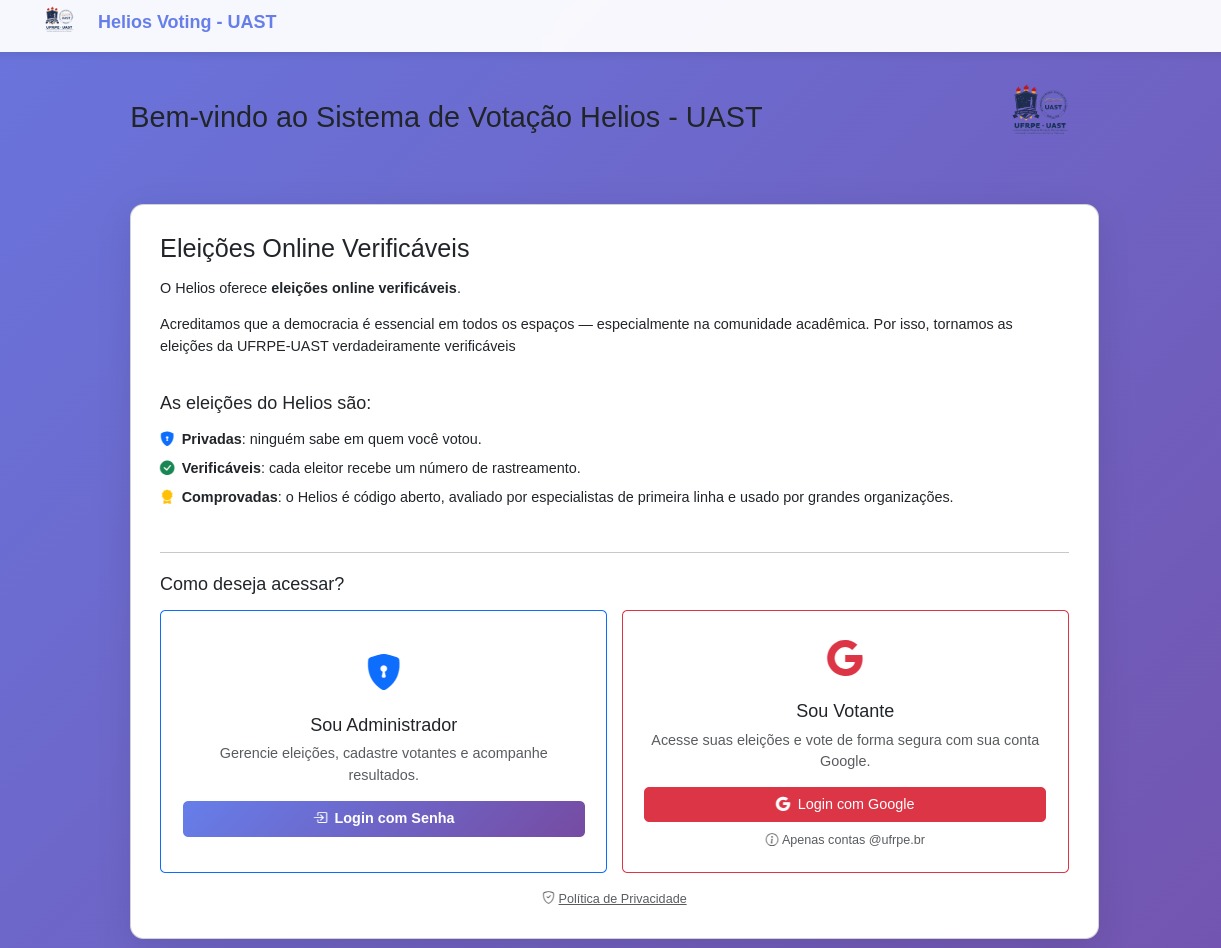Click the Eleições Online Verificáveis heading
The image size is (1221, 948).
coord(314,248)
